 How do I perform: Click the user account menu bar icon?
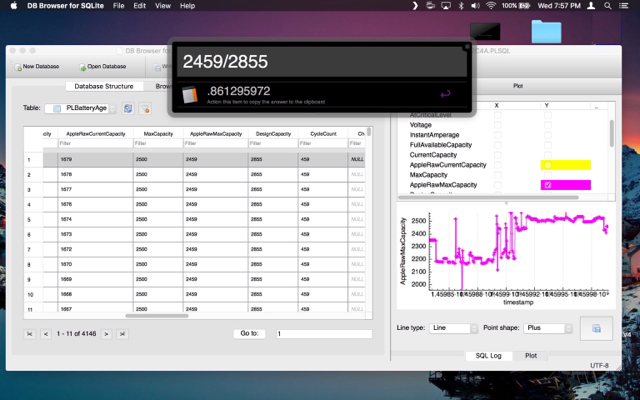tap(591, 6)
